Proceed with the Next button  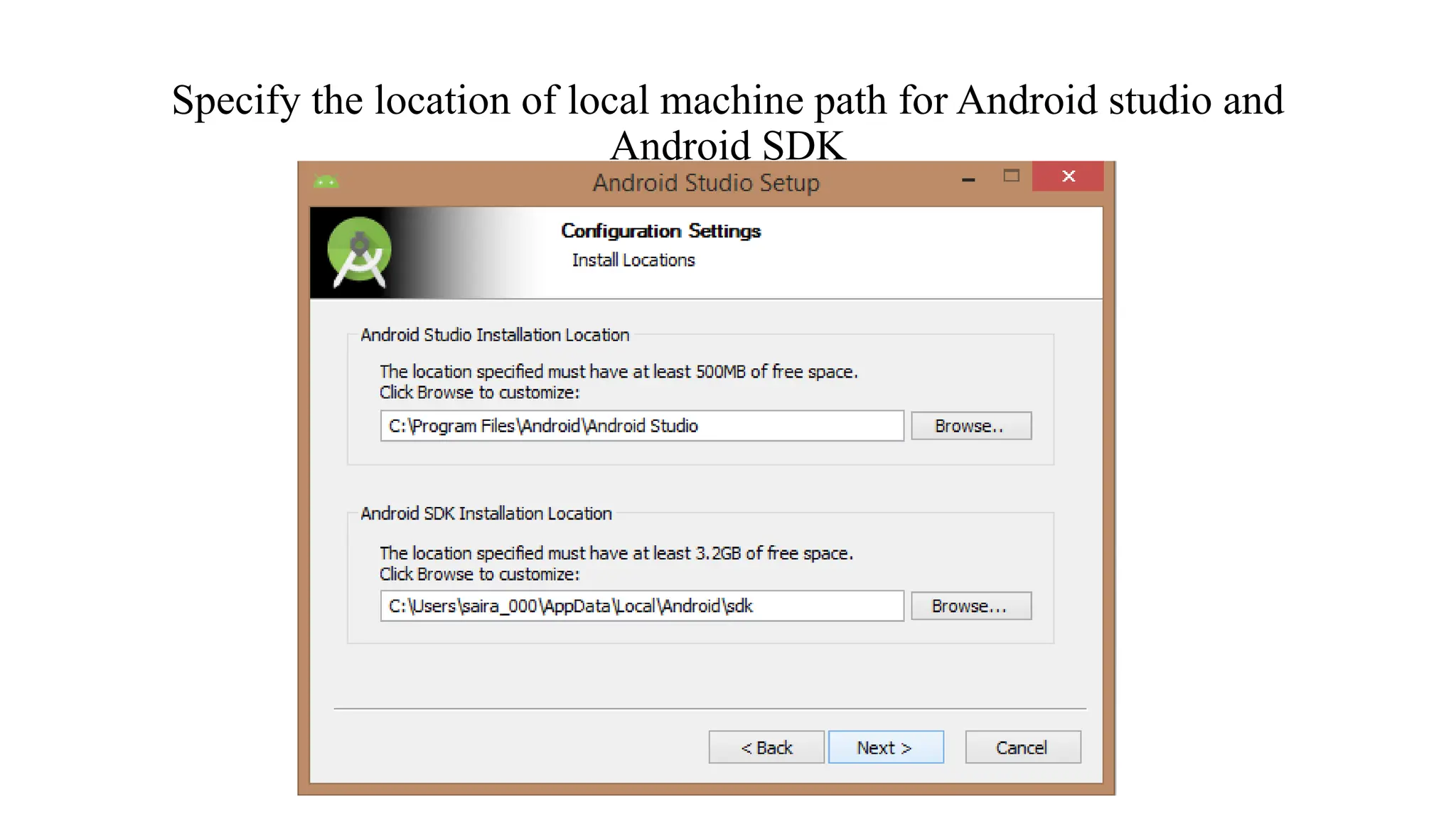[x=886, y=747]
